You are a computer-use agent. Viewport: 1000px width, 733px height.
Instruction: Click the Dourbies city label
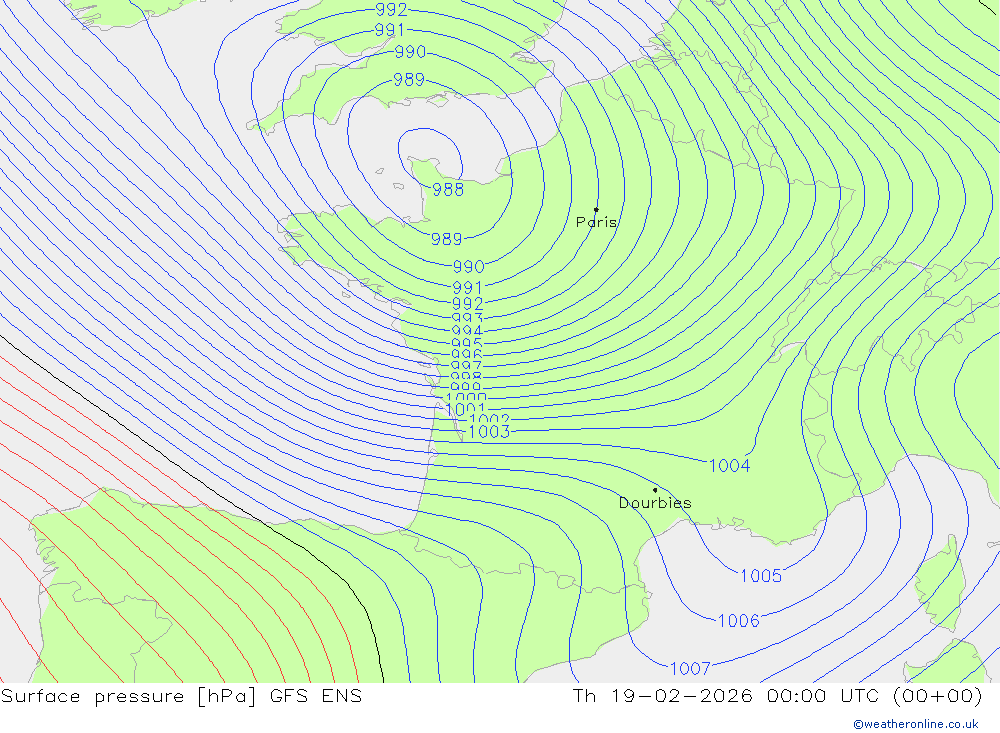655,503
